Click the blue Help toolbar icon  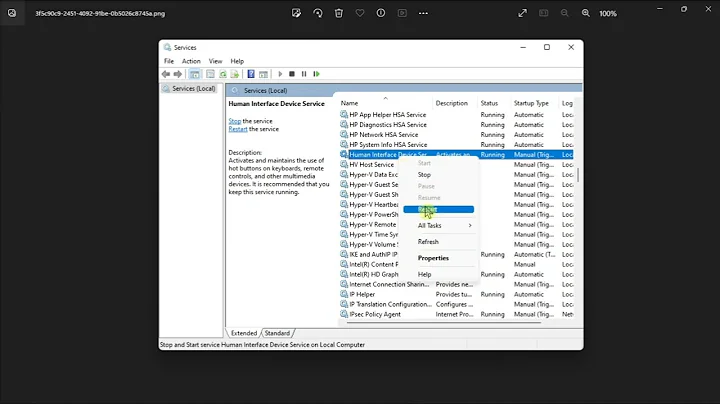coord(251,74)
